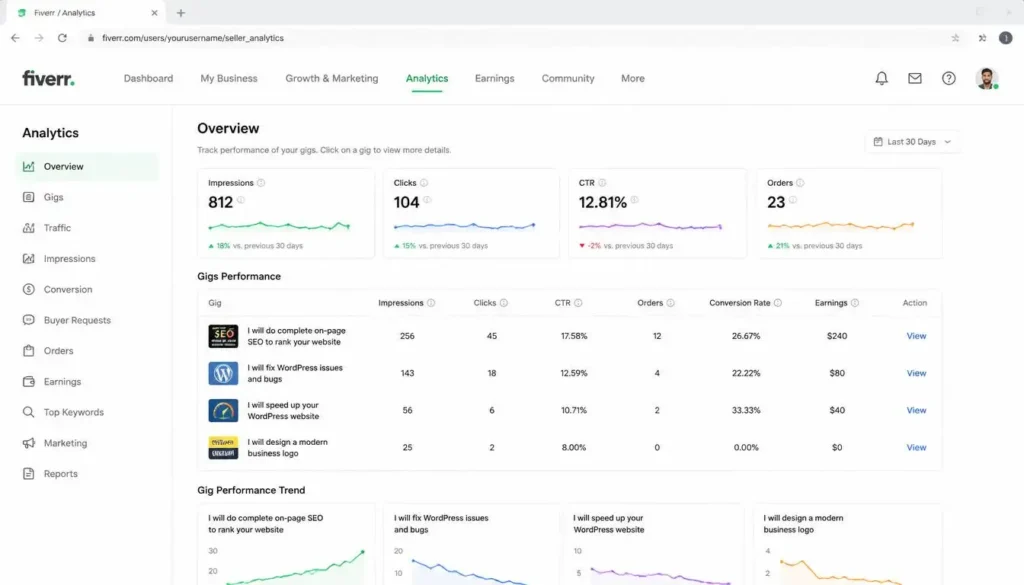Click the WordPress issues gig thumbnail

point(223,373)
